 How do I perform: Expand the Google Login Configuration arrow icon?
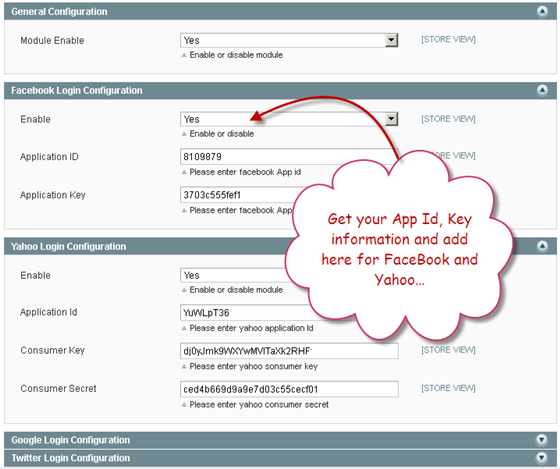(542, 440)
